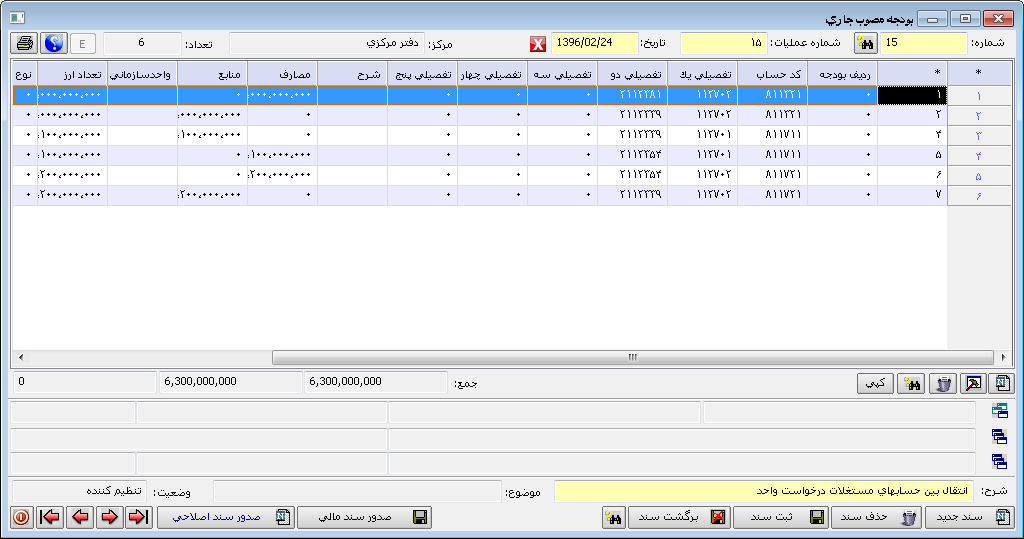
Task: Click the نوع column header
Action: tap(25, 74)
